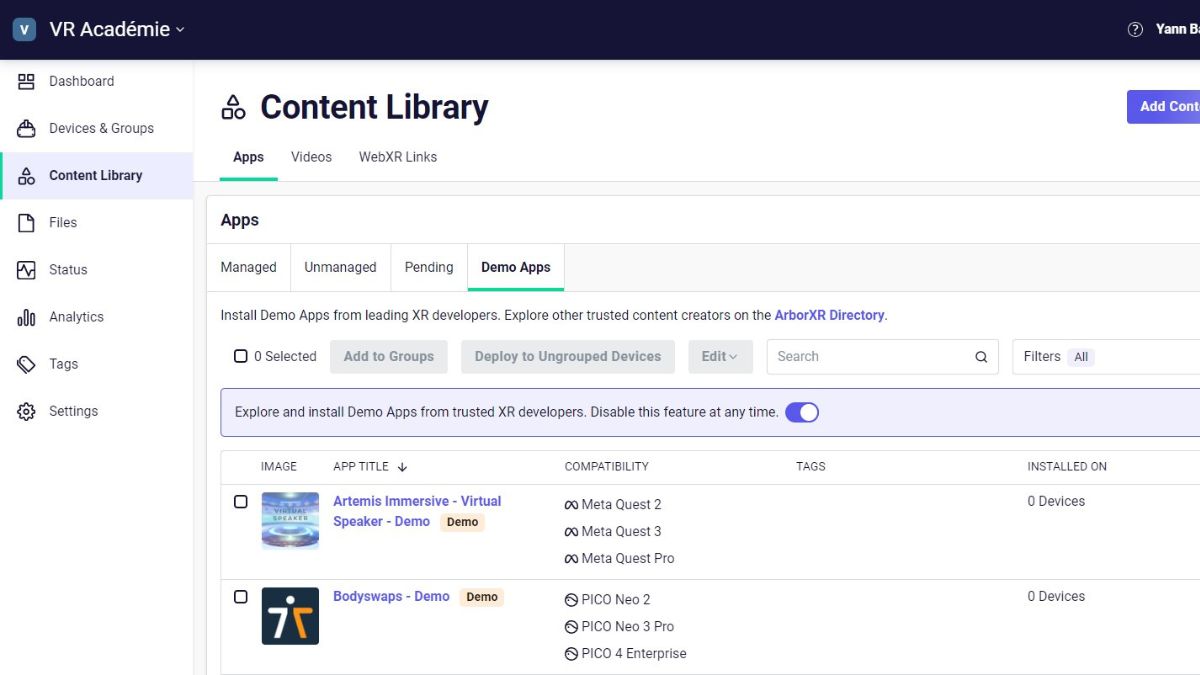Open the Bodyswaps - Demo link

click(x=391, y=597)
